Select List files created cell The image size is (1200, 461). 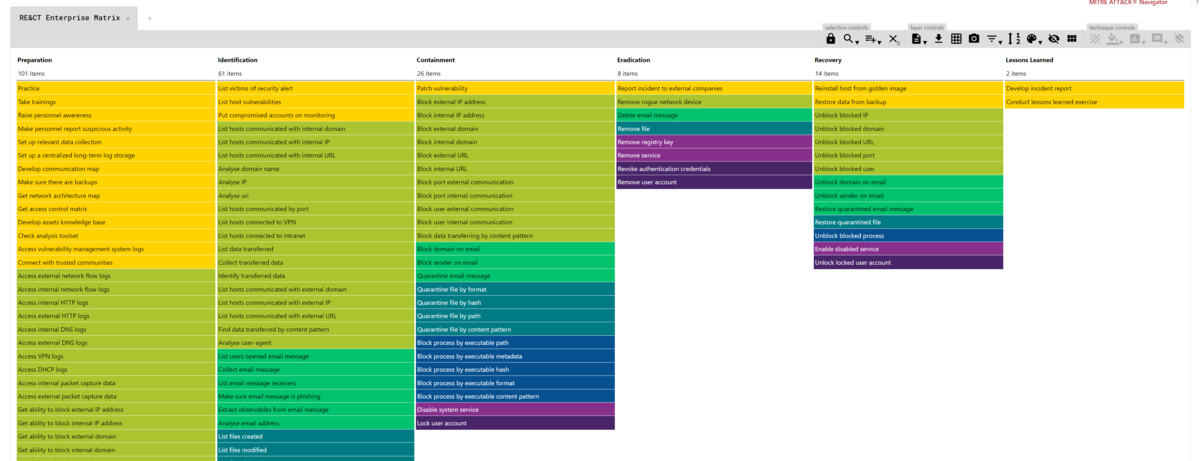pos(315,436)
